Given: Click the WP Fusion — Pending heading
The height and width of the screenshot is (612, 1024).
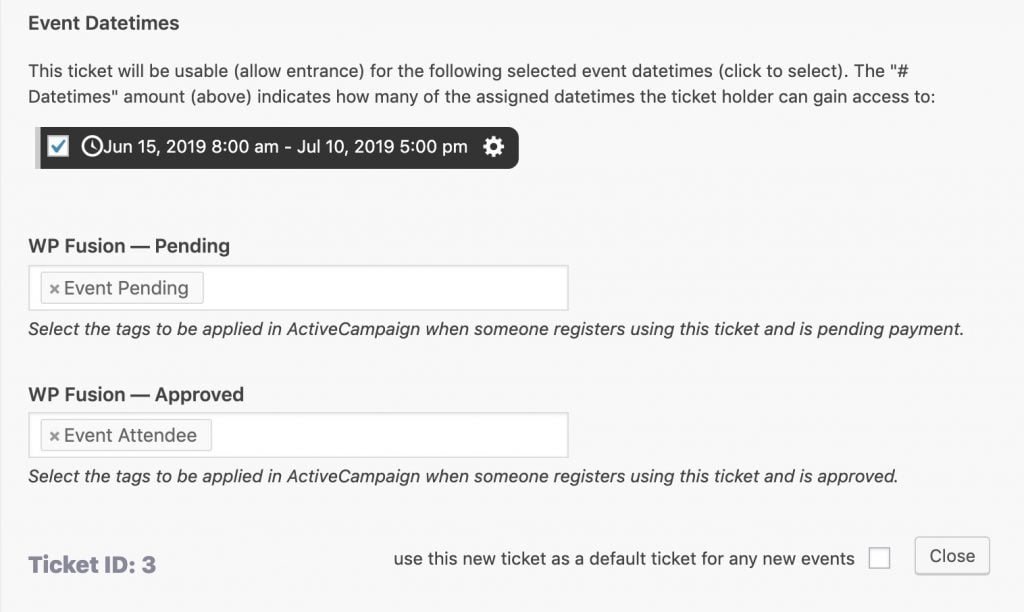Looking at the screenshot, I should click(x=129, y=246).
